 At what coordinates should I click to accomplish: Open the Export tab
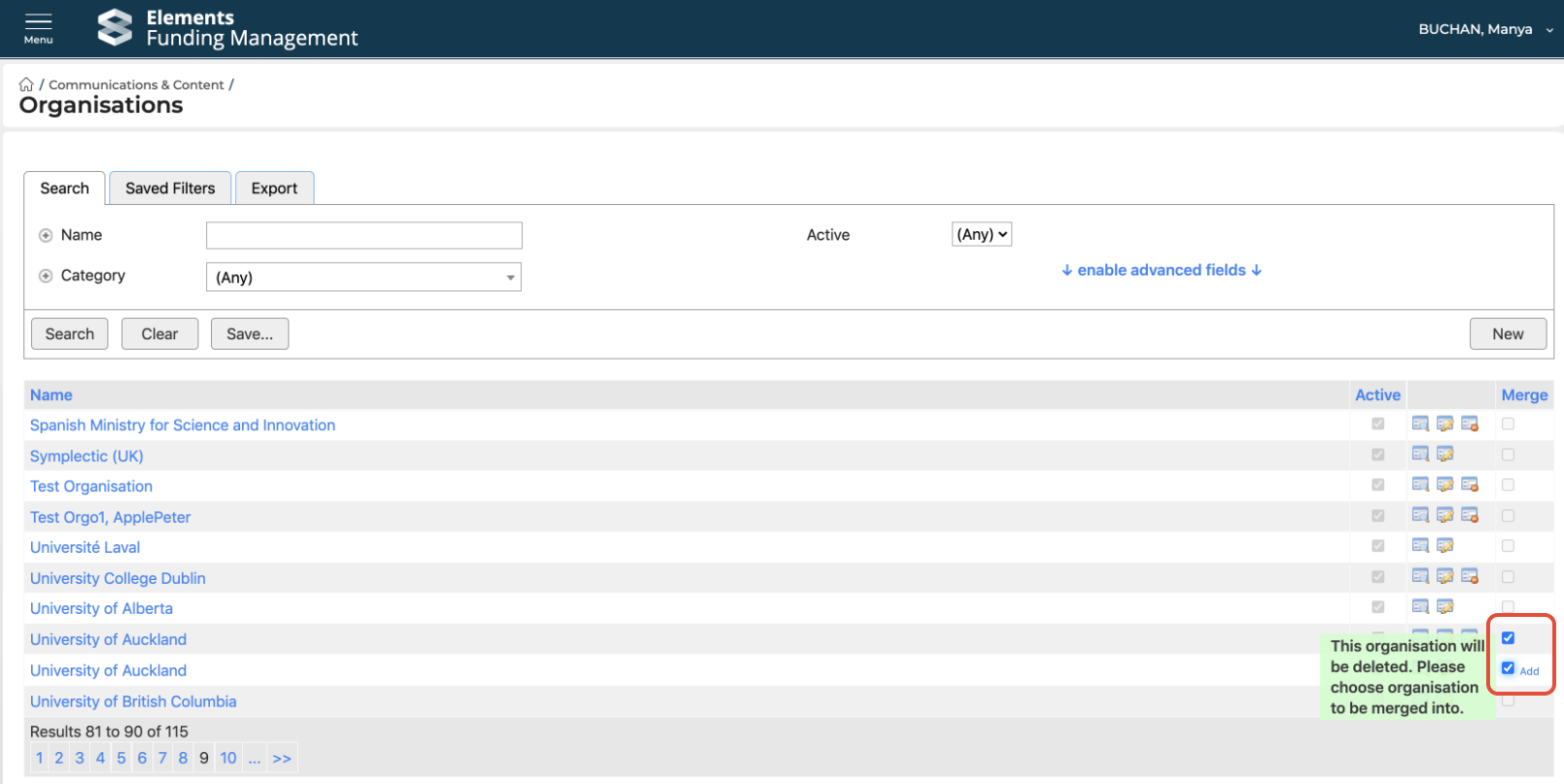point(274,188)
